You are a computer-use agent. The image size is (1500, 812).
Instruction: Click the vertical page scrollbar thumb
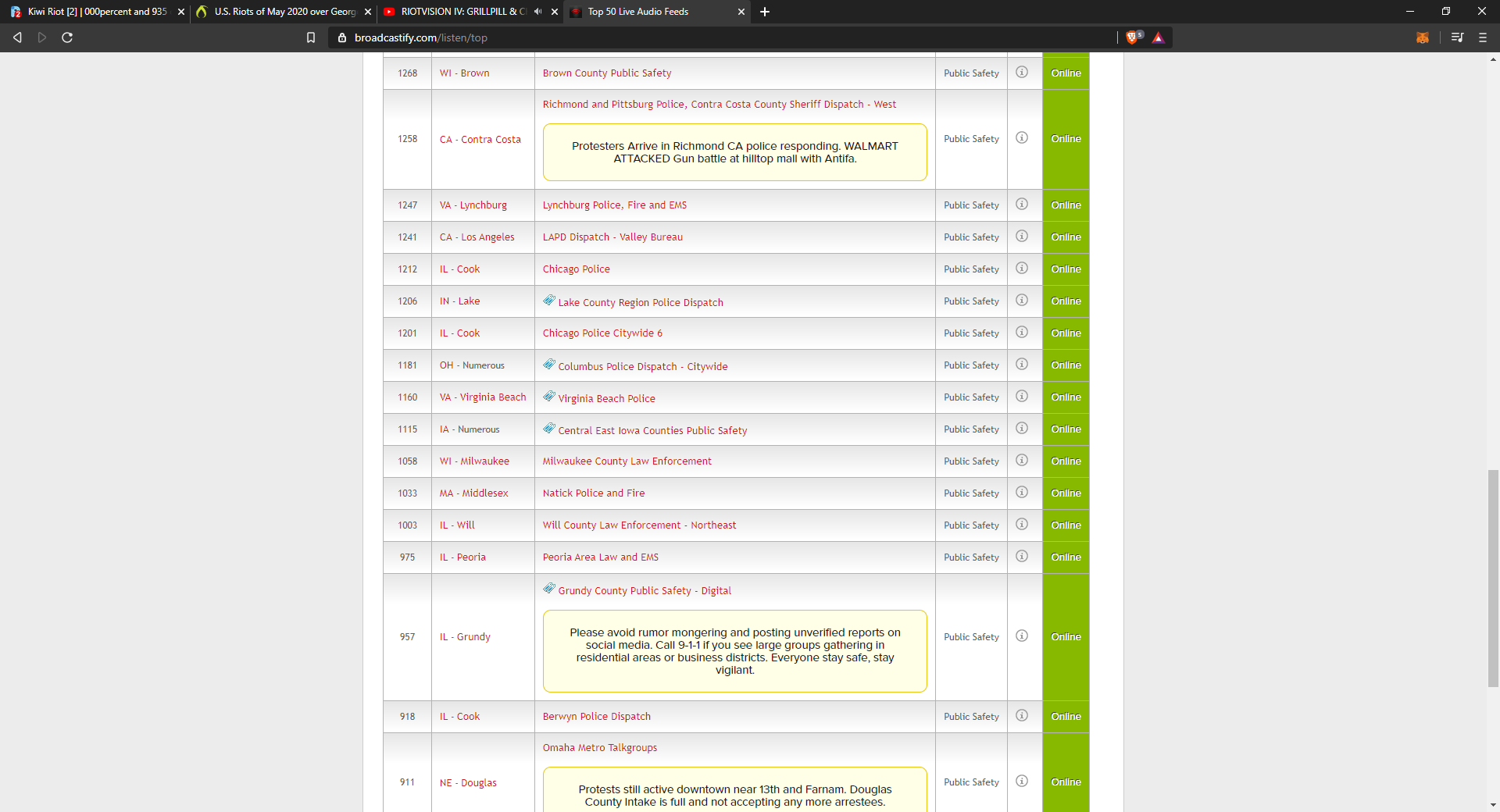1493,579
